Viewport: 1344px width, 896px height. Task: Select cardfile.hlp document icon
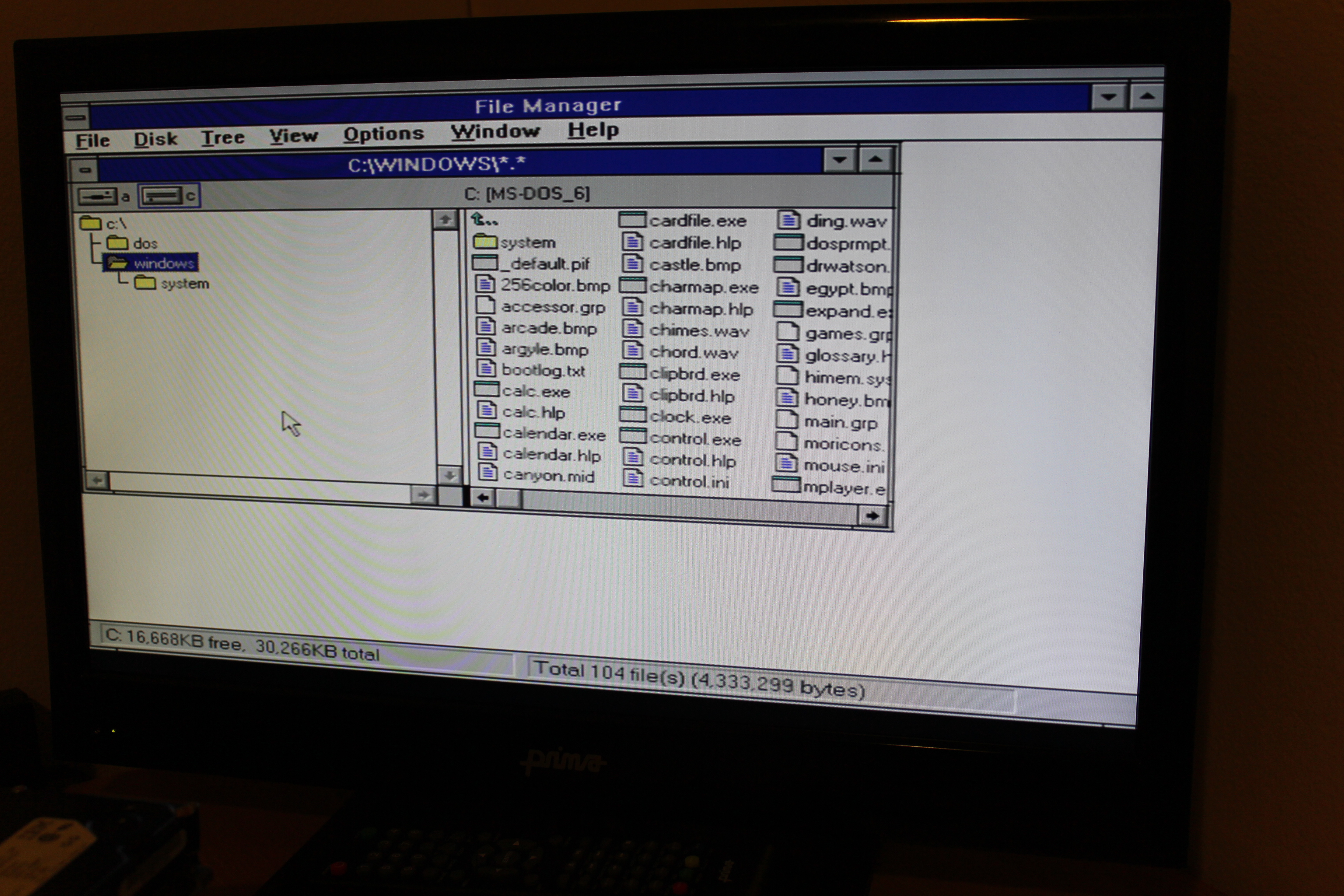633,242
